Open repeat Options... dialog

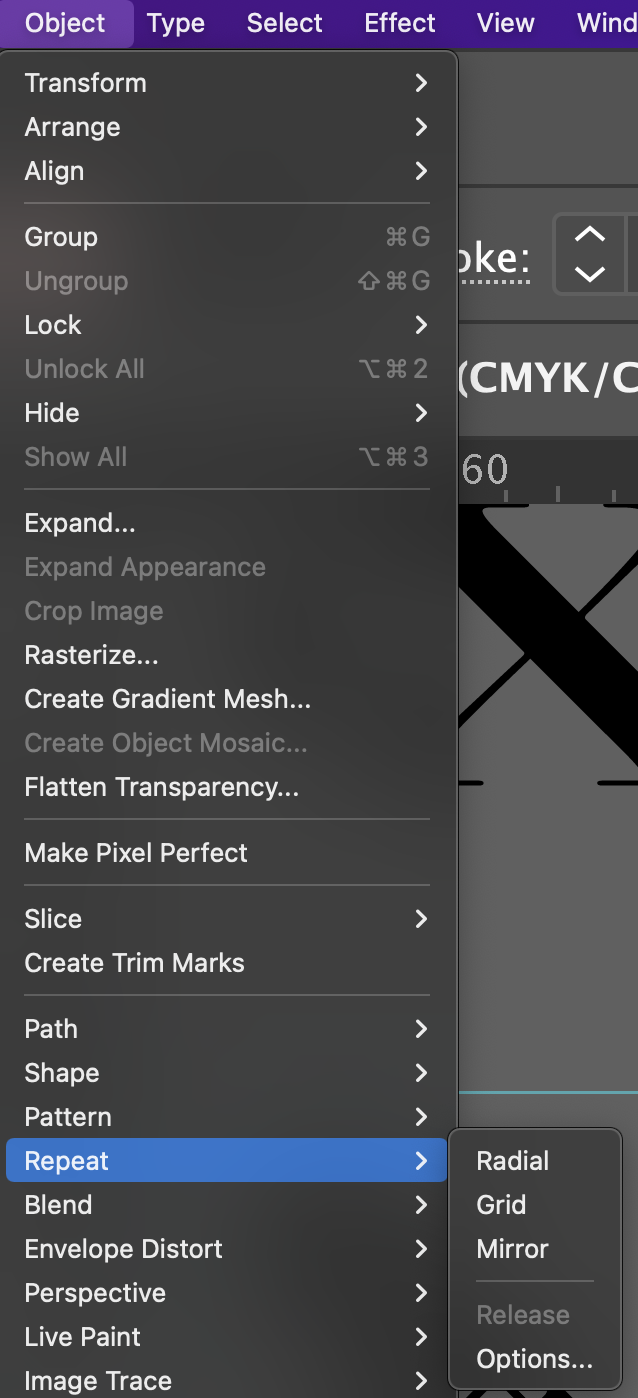click(x=535, y=1359)
